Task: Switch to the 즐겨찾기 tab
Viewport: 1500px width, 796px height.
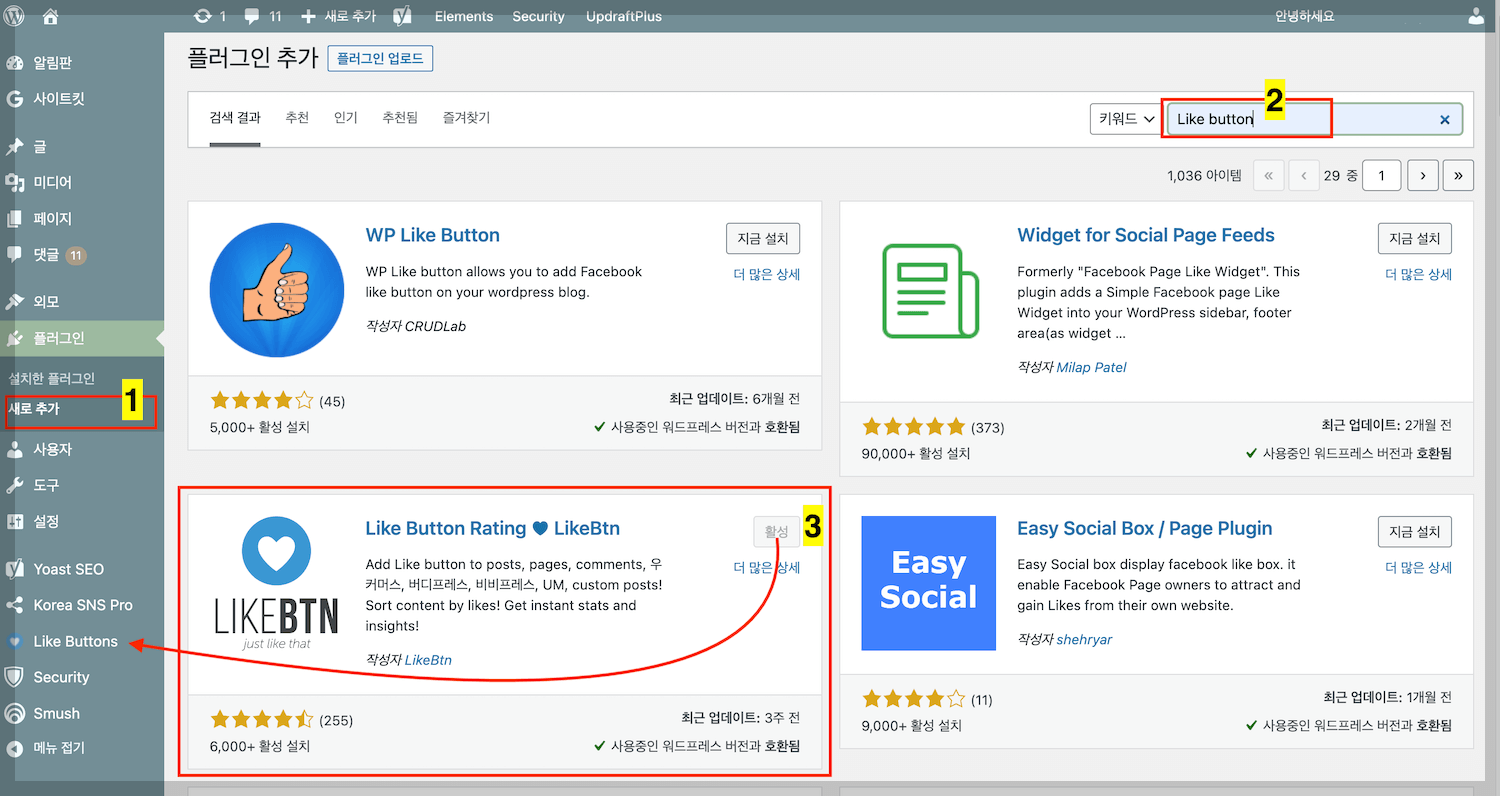Action: pyautogui.click(x=467, y=118)
